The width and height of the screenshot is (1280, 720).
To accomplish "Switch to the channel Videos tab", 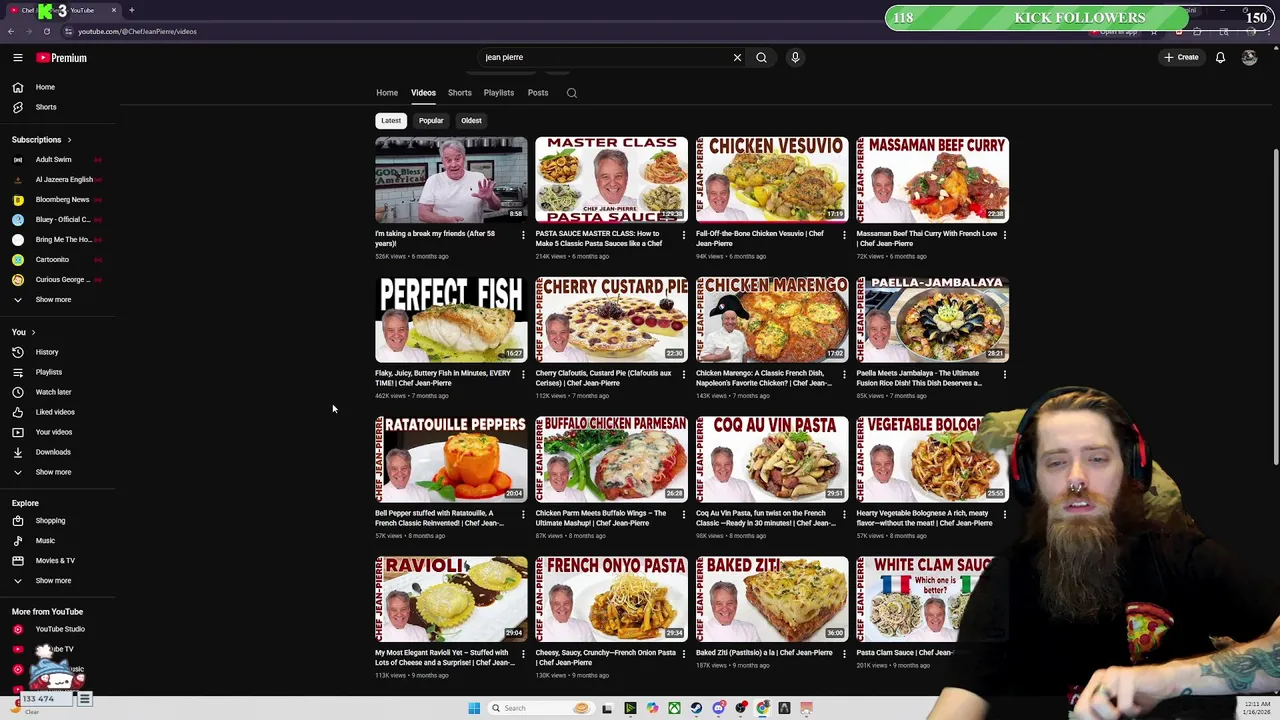I will (423, 93).
